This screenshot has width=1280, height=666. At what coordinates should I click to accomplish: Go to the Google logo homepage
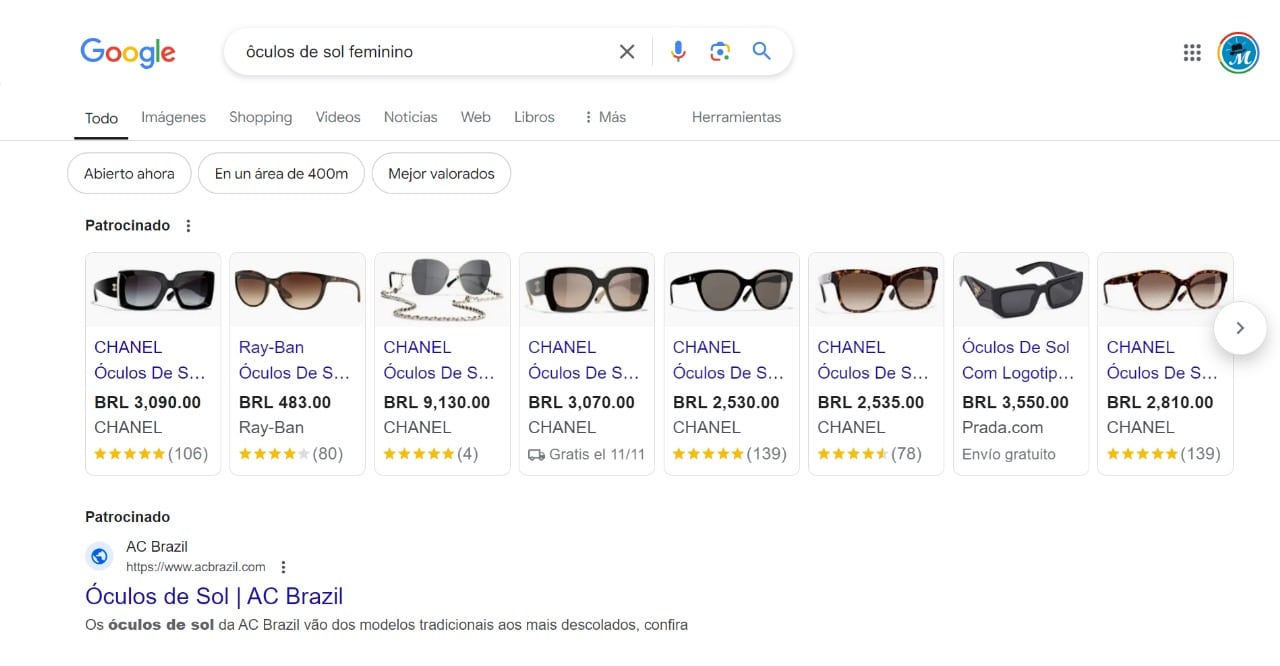pyautogui.click(x=128, y=52)
